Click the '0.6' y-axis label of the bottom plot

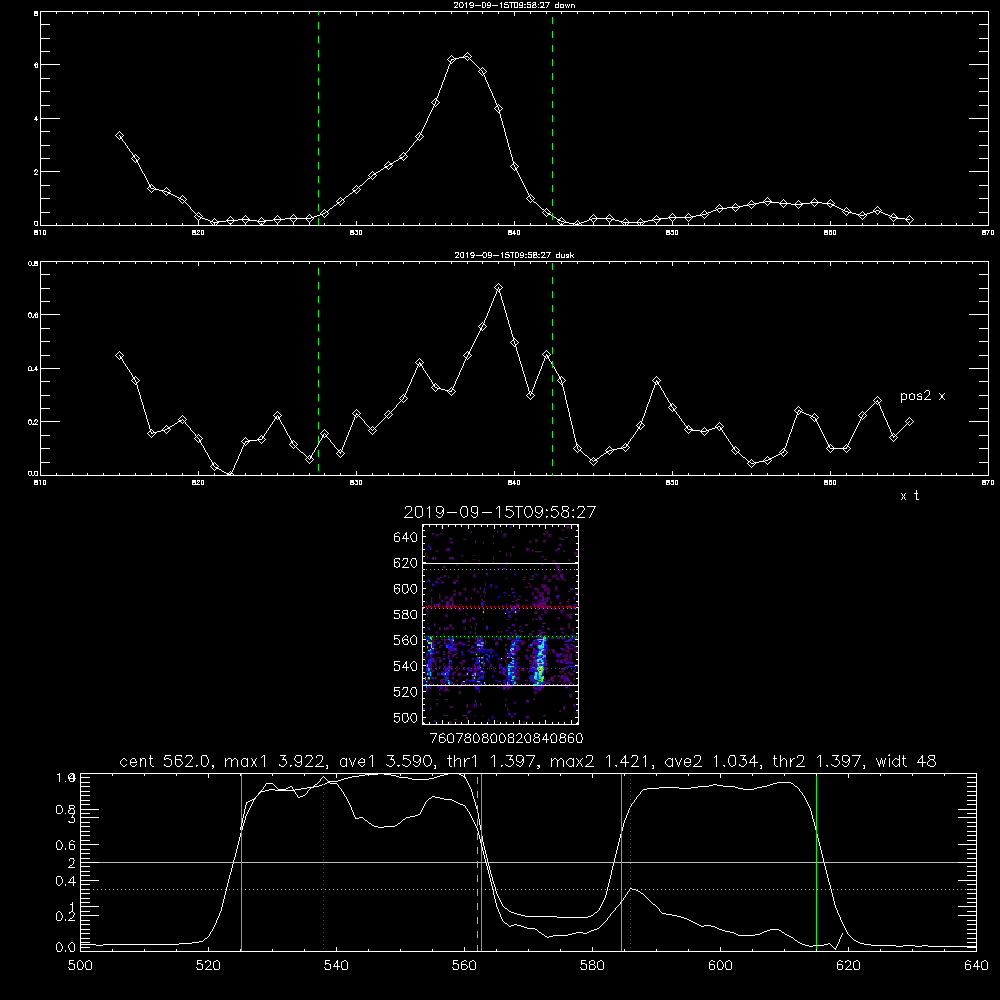(x=66, y=845)
